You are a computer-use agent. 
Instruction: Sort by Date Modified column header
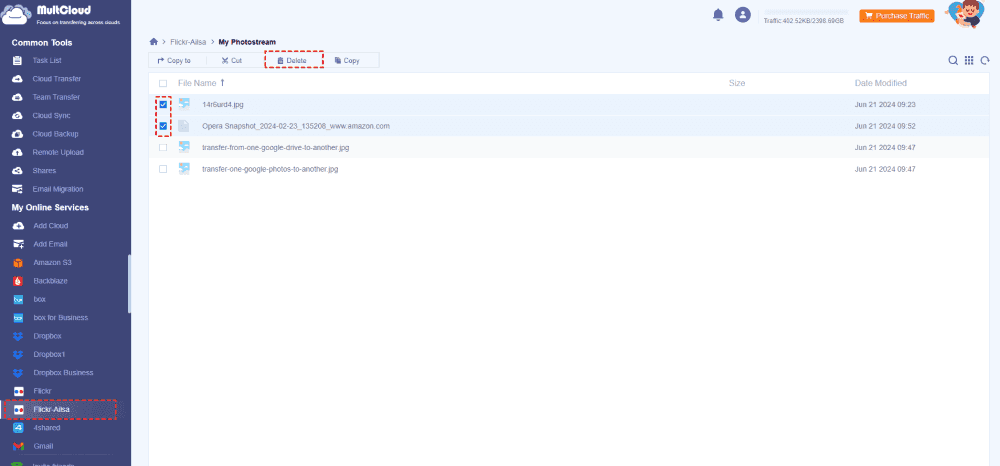[881, 83]
